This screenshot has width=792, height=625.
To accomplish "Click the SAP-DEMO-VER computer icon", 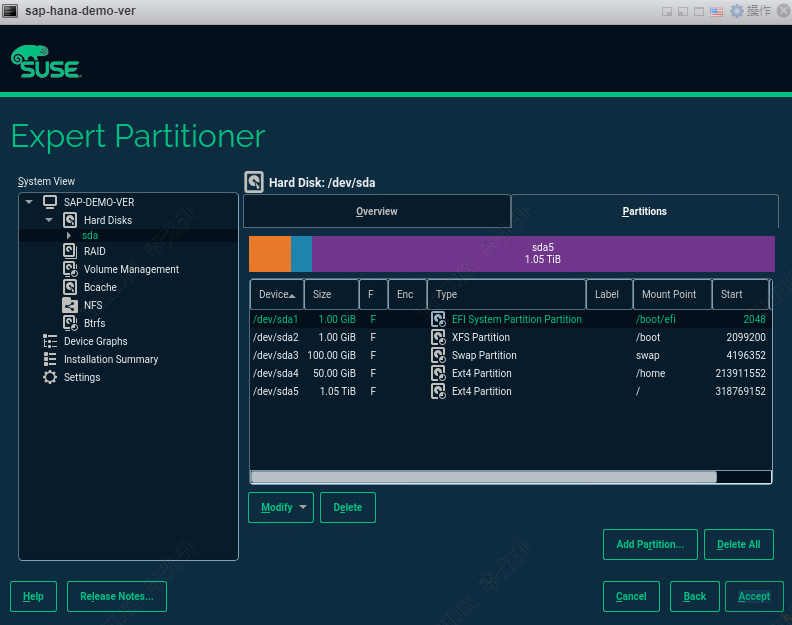I will click(50, 202).
